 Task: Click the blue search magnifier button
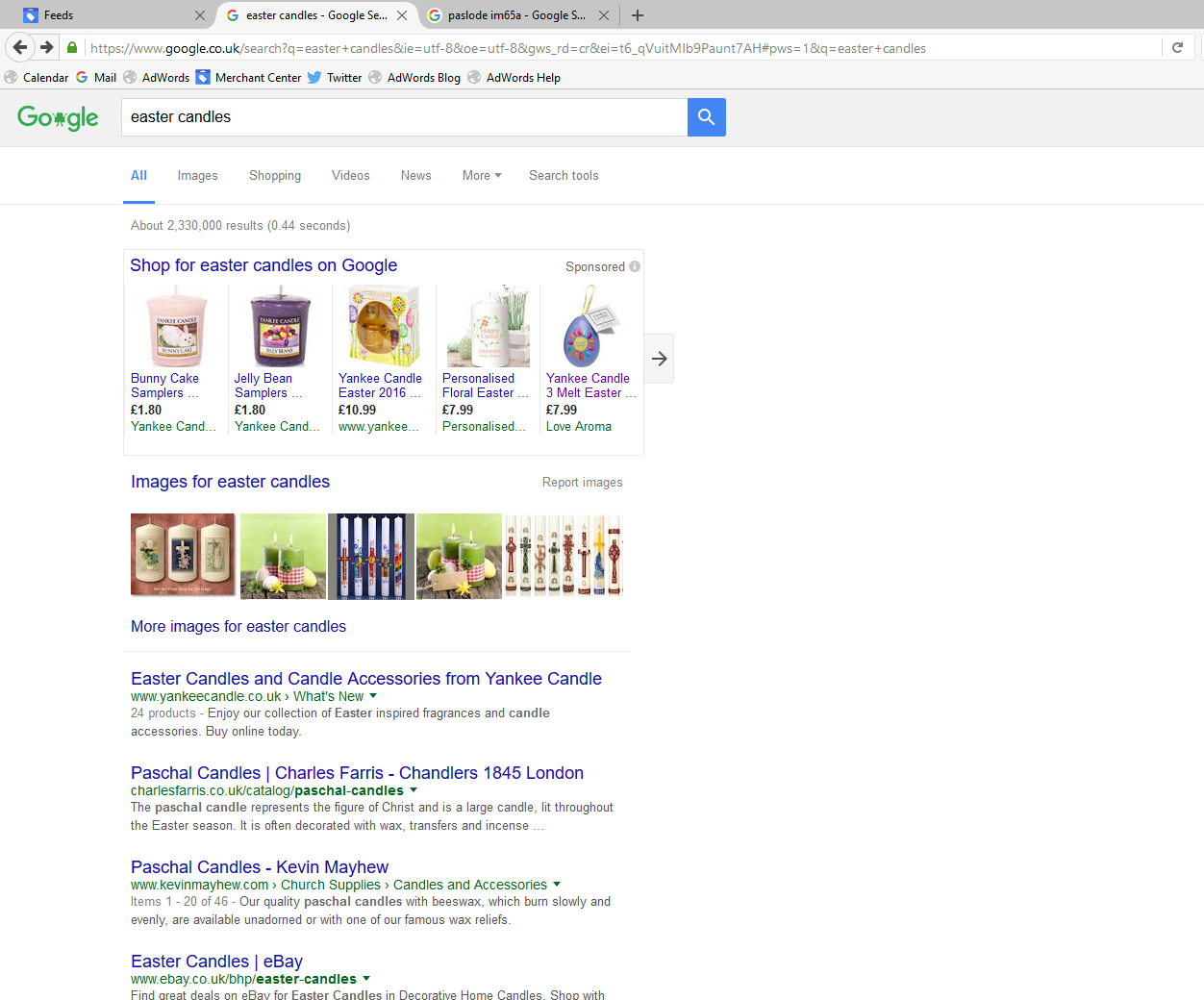coord(706,117)
